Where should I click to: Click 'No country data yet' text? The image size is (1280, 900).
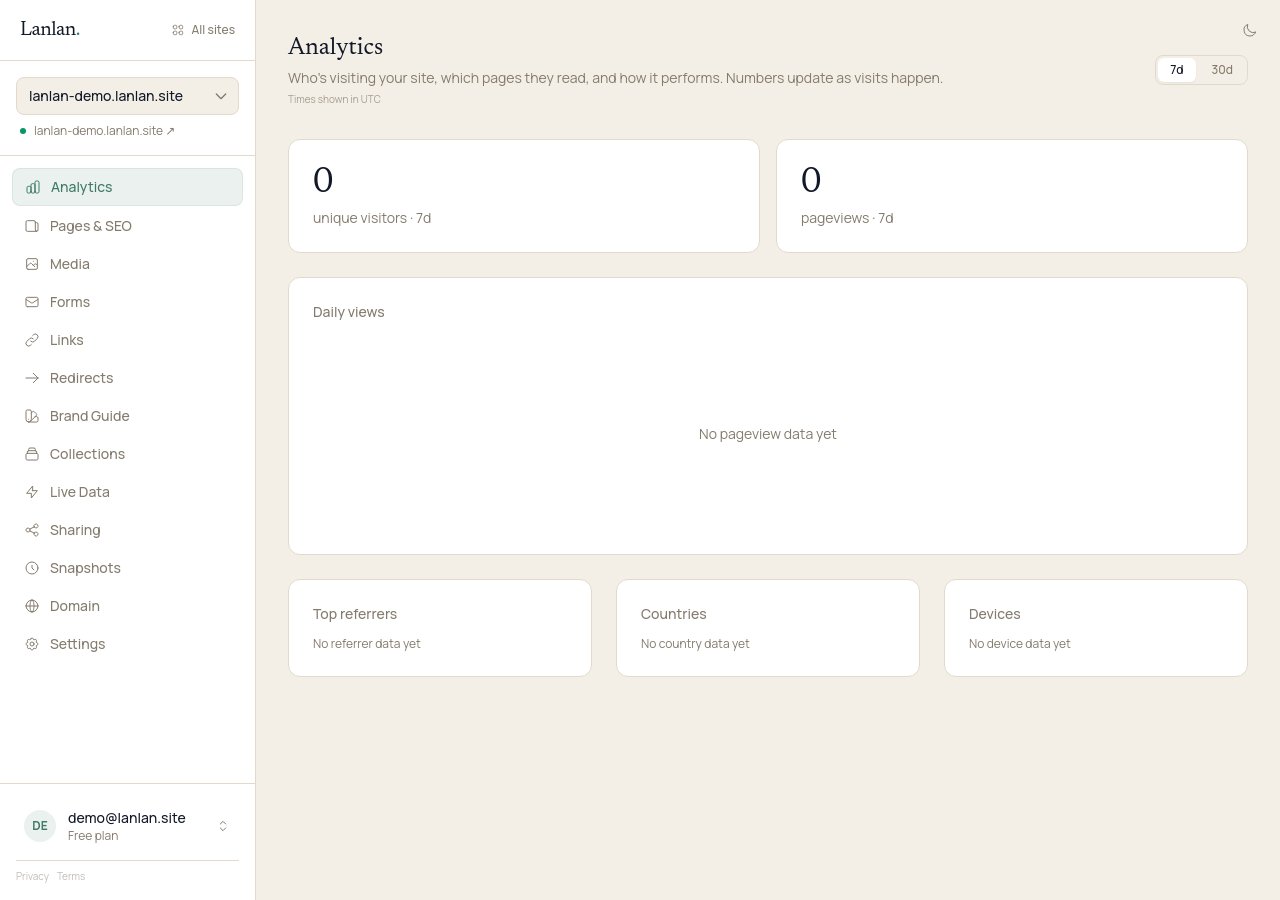695,644
